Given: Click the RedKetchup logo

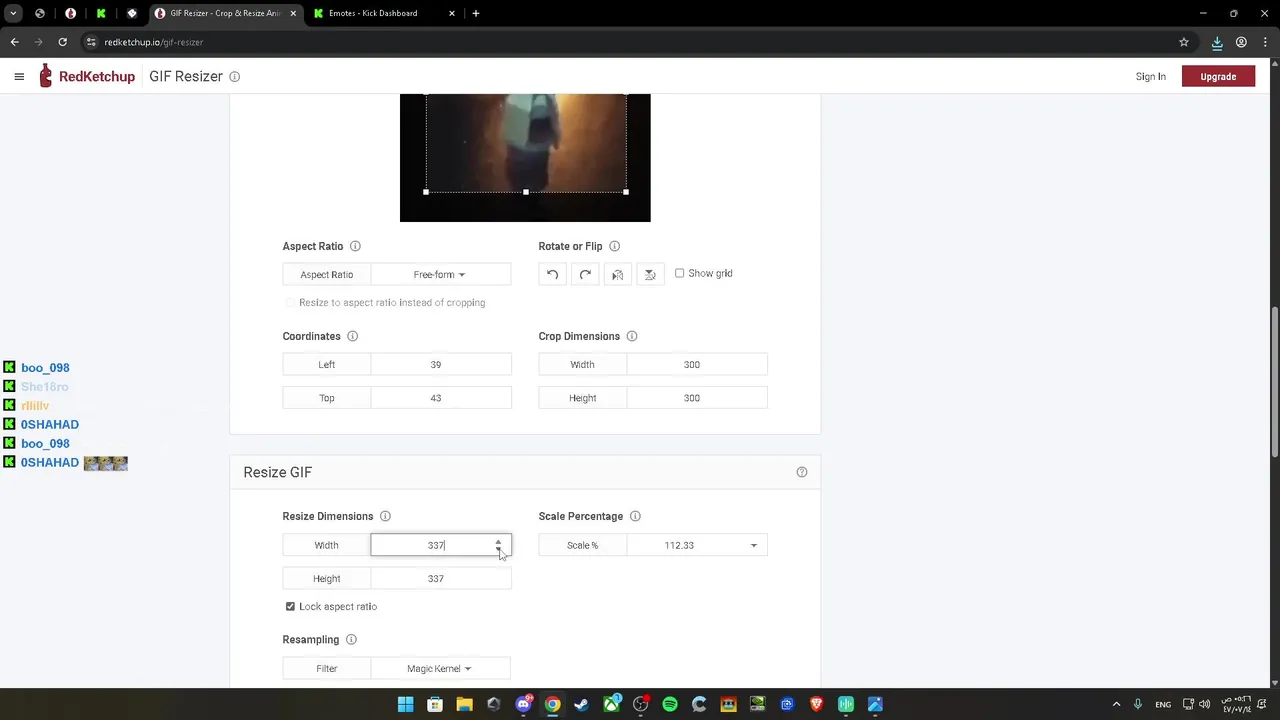Looking at the screenshot, I should click(x=87, y=76).
